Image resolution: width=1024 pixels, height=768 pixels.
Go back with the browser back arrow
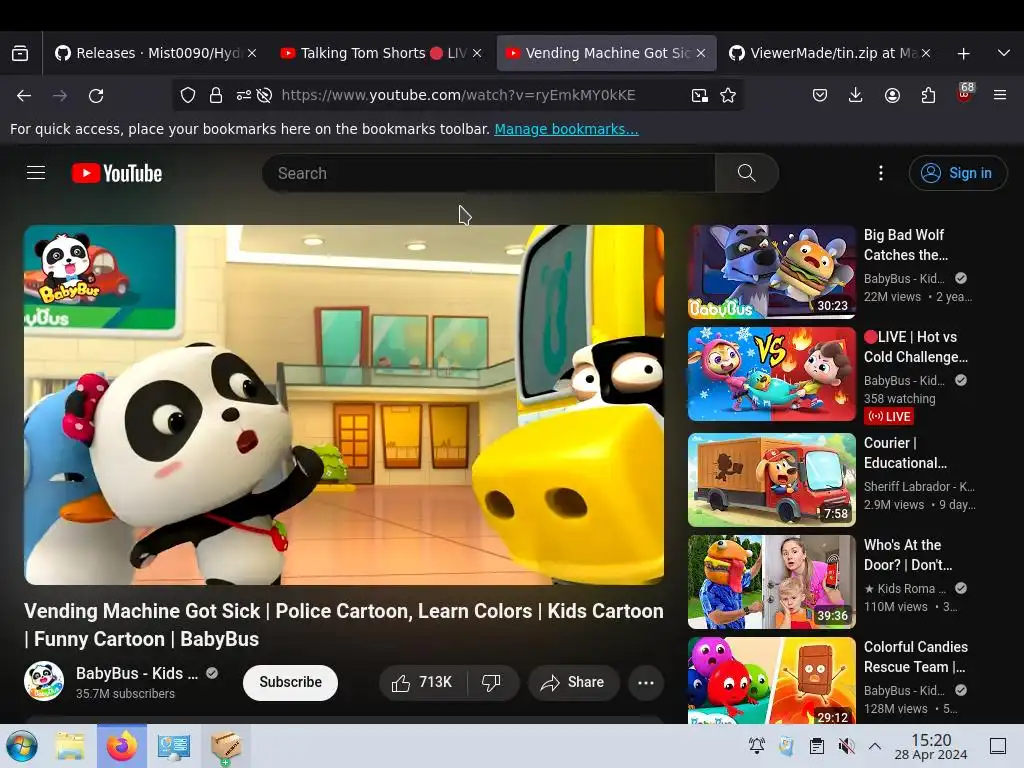(x=24, y=95)
